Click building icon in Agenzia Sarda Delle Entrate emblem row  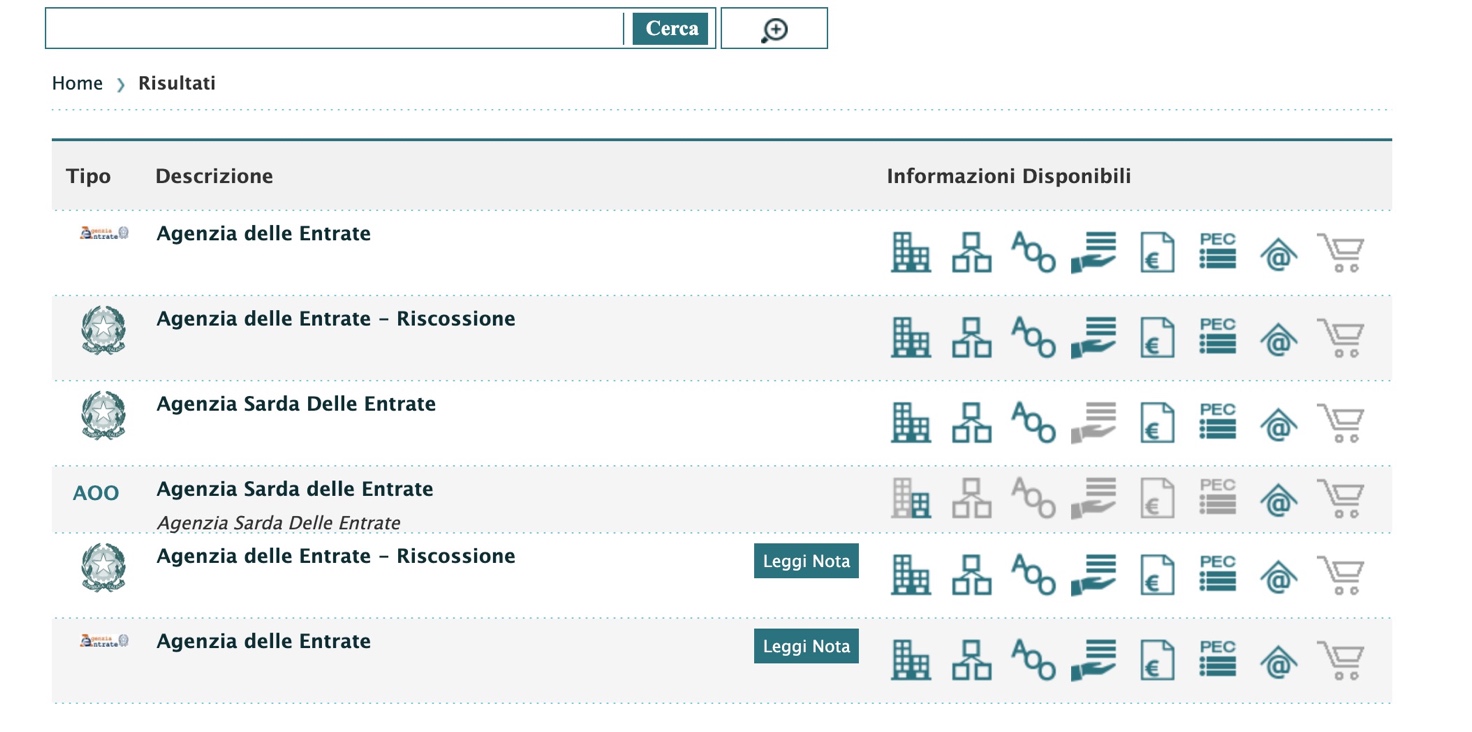[911, 423]
